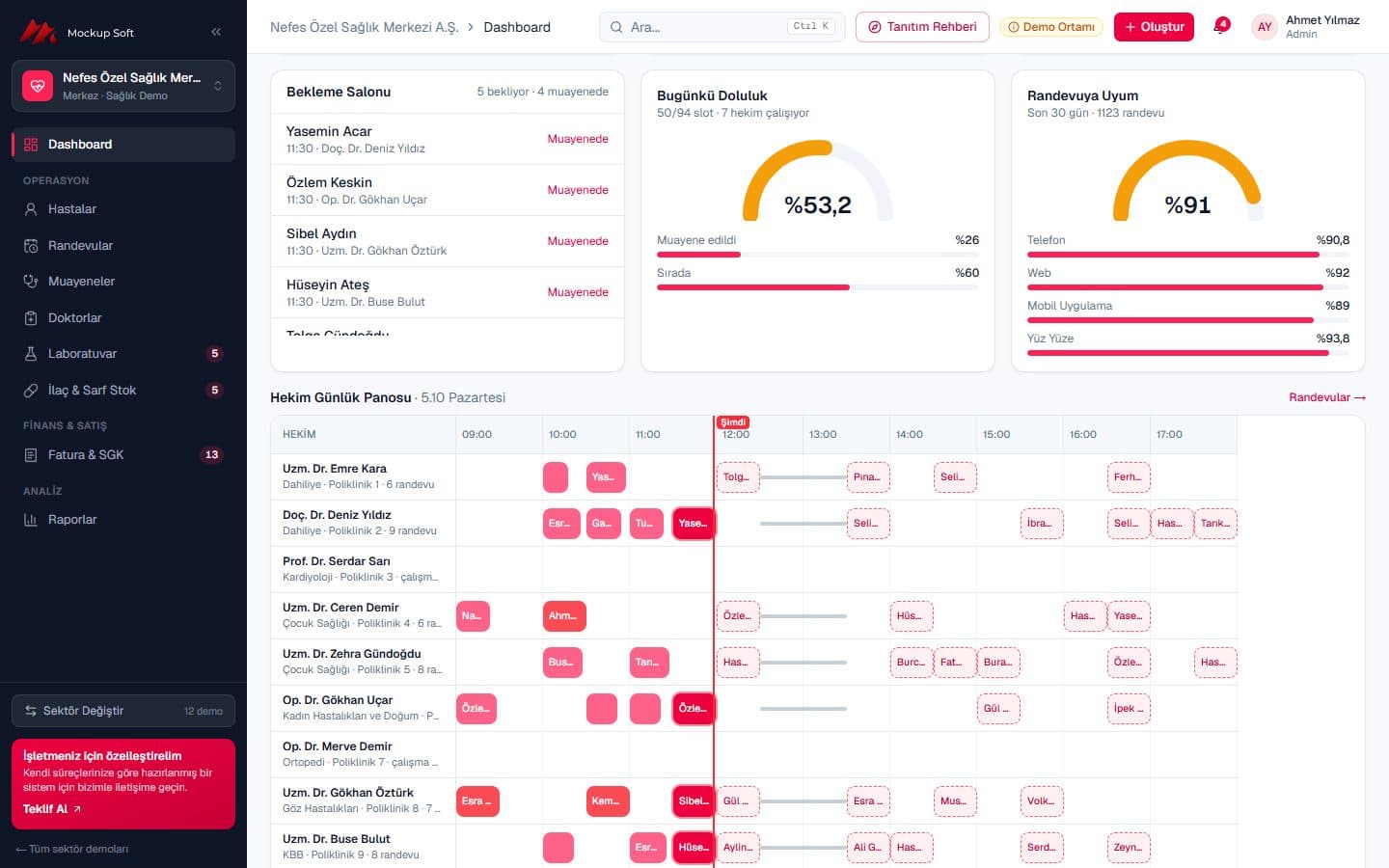The width and height of the screenshot is (1389, 868).
Task: Open Laboratuvar section label
Action: click(82, 354)
